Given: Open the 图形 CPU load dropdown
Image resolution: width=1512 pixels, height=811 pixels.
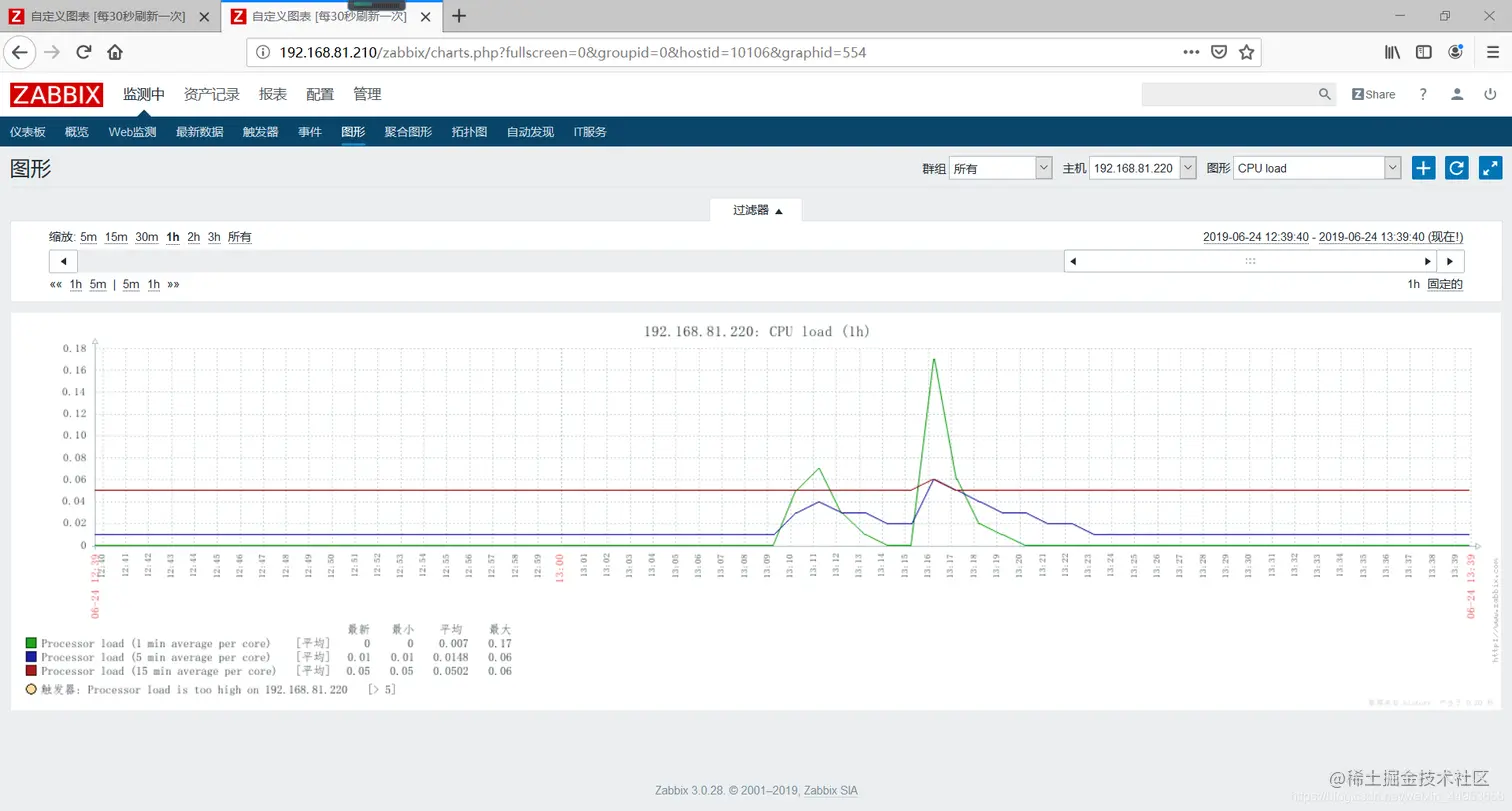Looking at the screenshot, I should pos(1317,168).
